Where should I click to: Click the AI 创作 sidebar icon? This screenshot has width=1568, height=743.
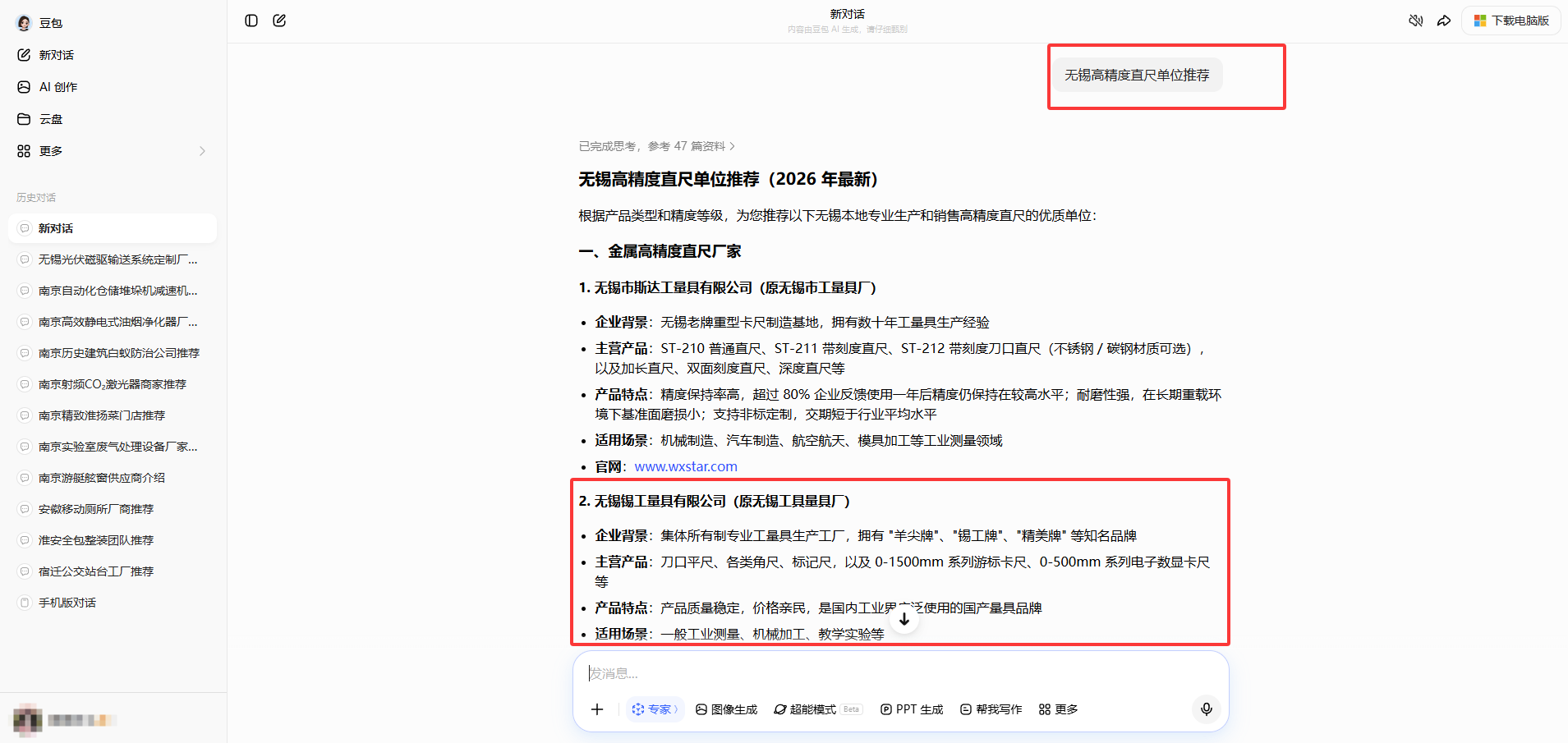[x=24, y=87]
